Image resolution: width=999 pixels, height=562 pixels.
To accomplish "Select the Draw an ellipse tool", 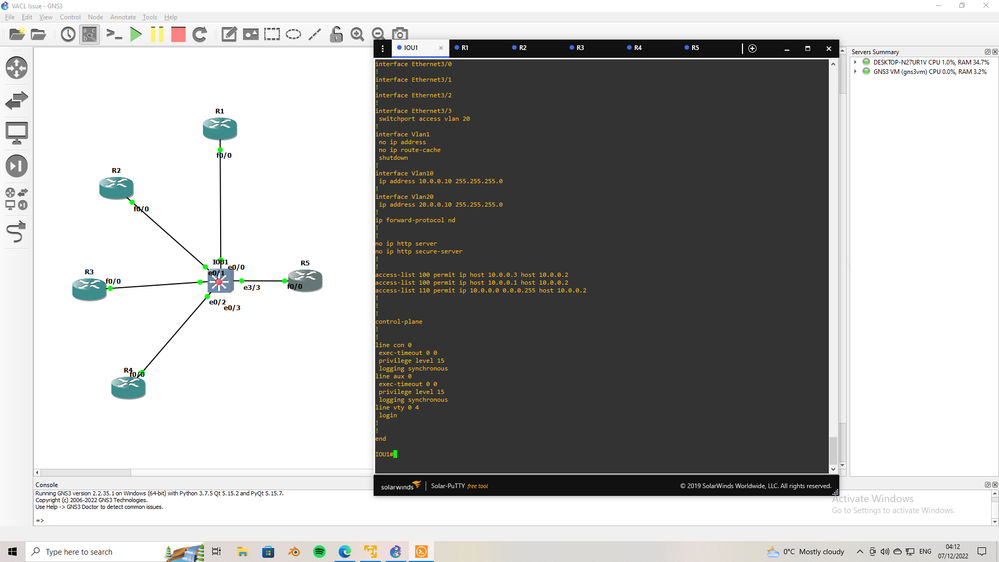I will 293,34.
